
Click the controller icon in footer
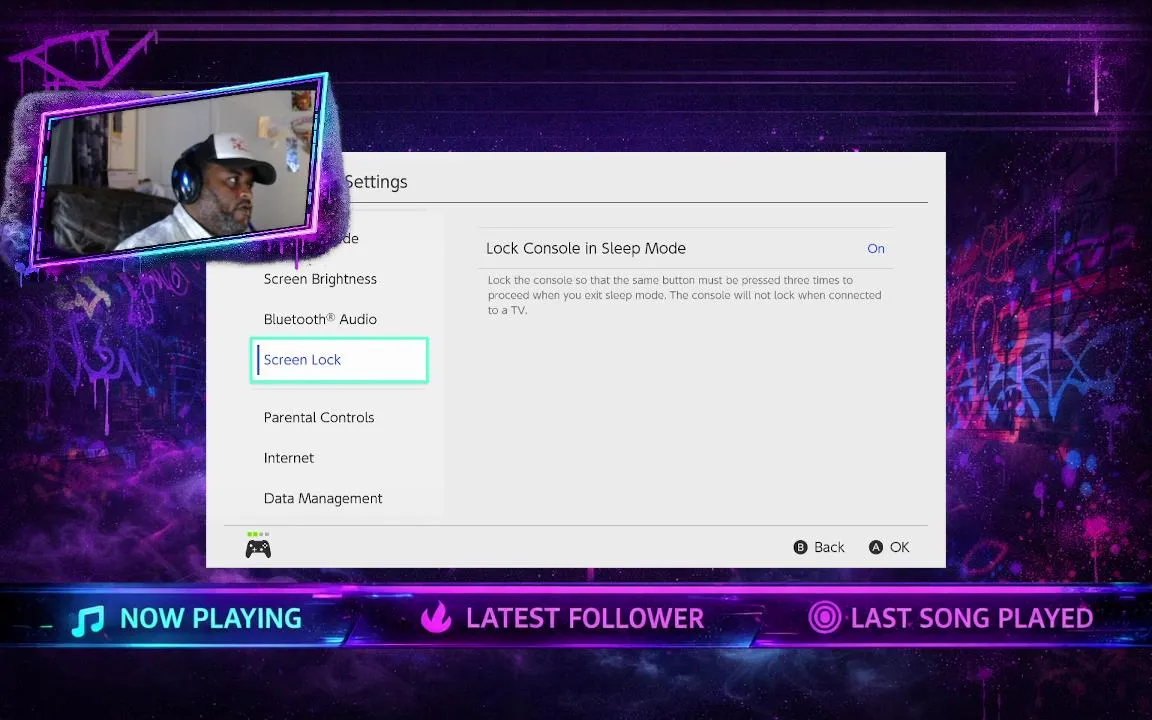tap(258, 548)
